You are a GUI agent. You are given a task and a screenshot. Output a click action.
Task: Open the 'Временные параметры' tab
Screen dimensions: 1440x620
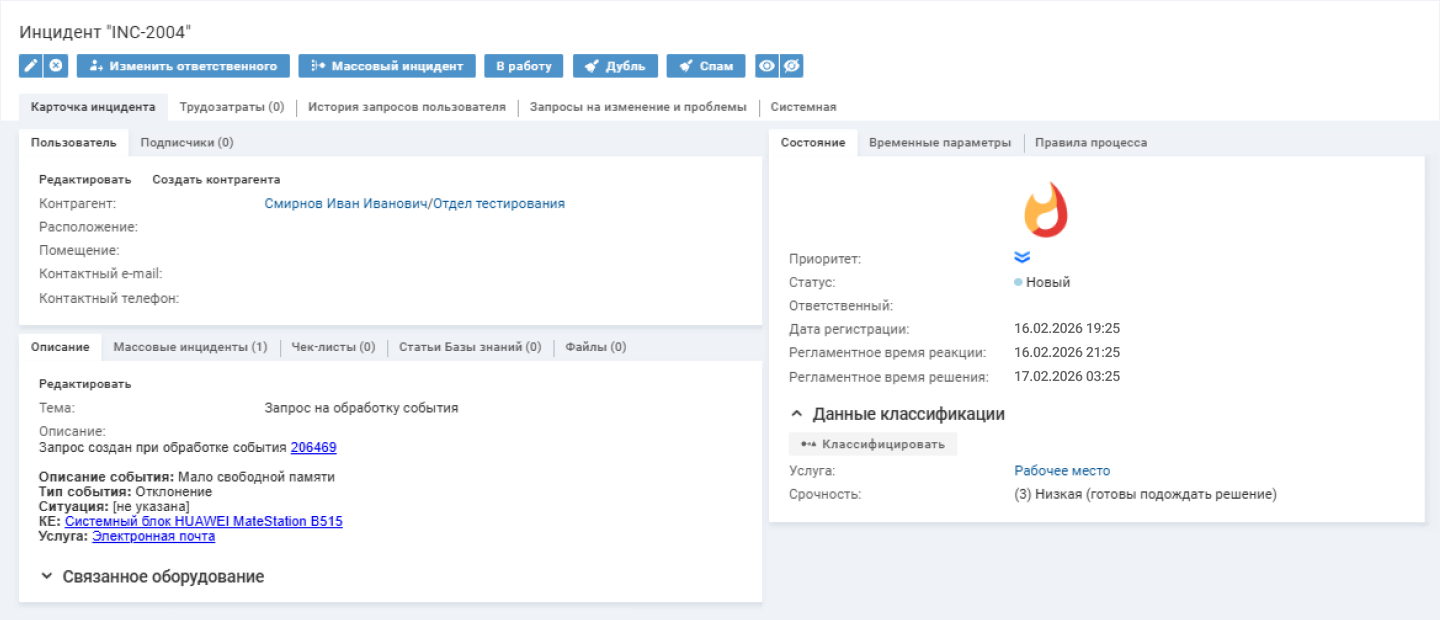(x=940, y=143)
